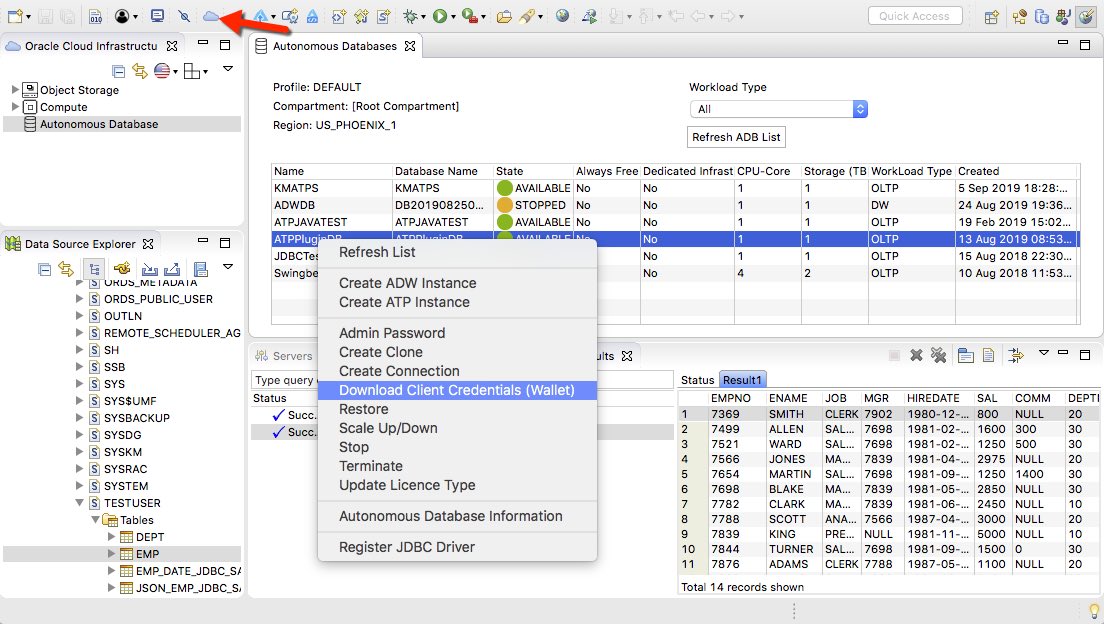This screenshot has height=624, width=1104.
Task: Open the Workload Type dropdown
Action: [x=778, y=109]
